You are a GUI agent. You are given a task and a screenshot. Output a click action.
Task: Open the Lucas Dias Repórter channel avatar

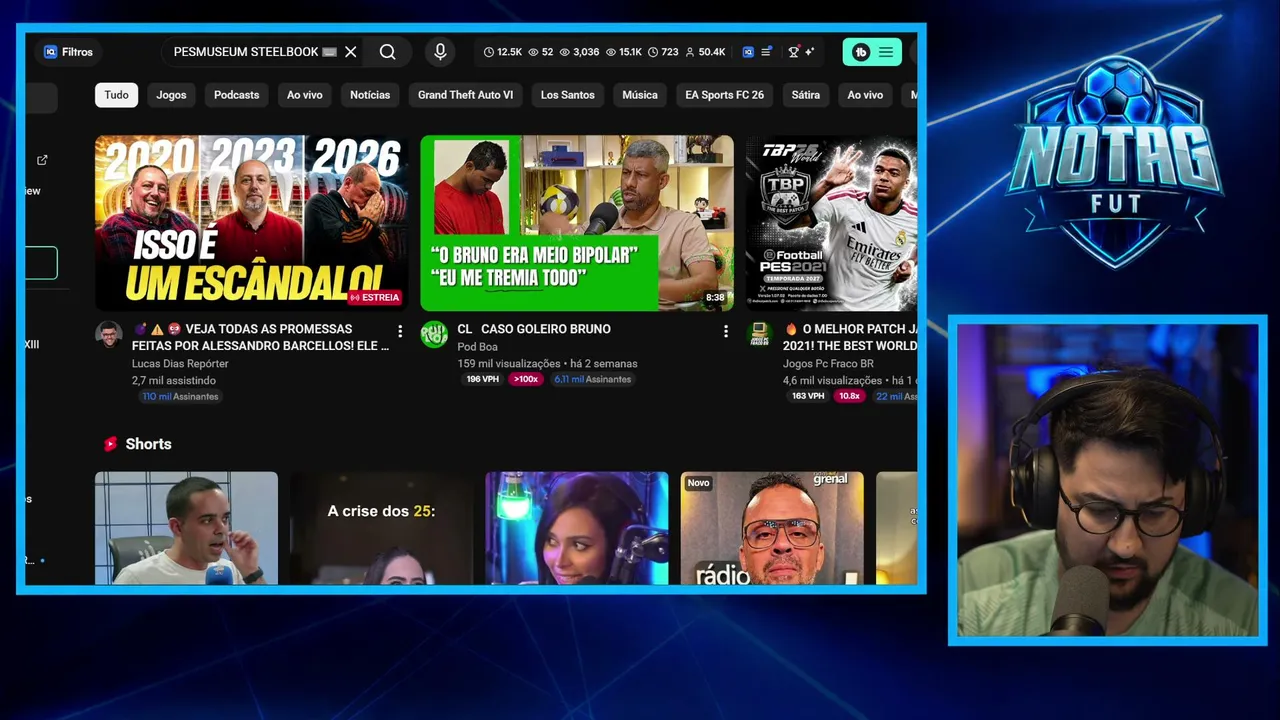pyautogui.click(x=109, y=335)
